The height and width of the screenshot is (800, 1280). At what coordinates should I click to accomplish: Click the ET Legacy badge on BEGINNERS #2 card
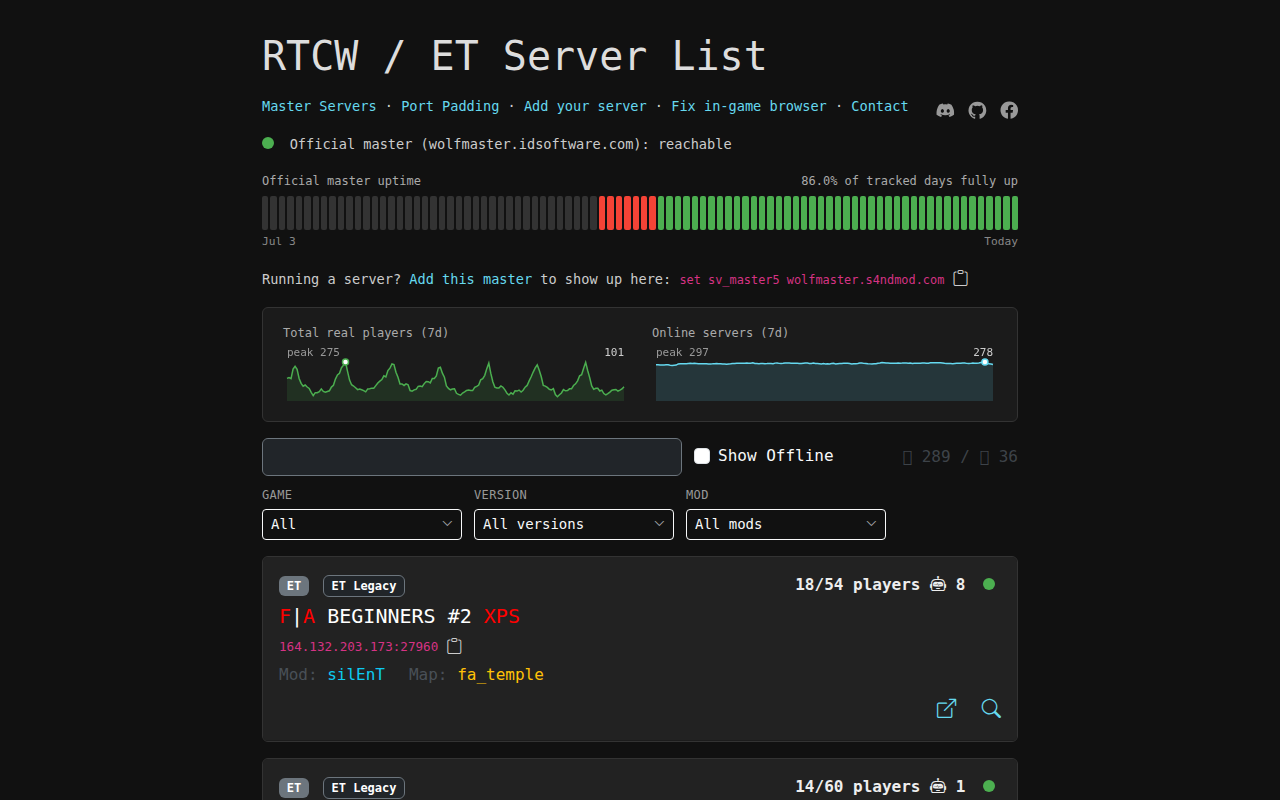(364, 586)
